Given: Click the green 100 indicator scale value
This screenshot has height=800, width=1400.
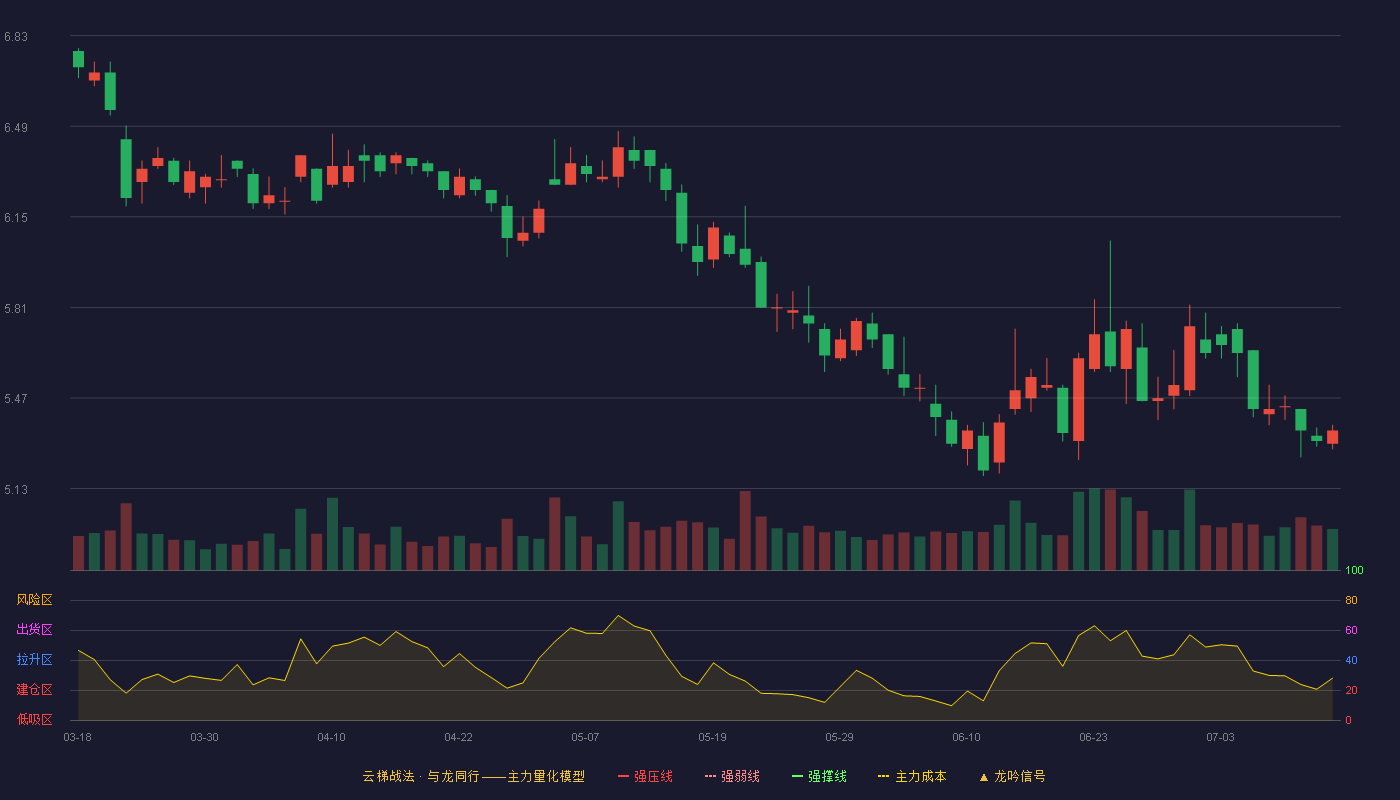Looking at the screenshot, I should click(x=1354, y=570).
